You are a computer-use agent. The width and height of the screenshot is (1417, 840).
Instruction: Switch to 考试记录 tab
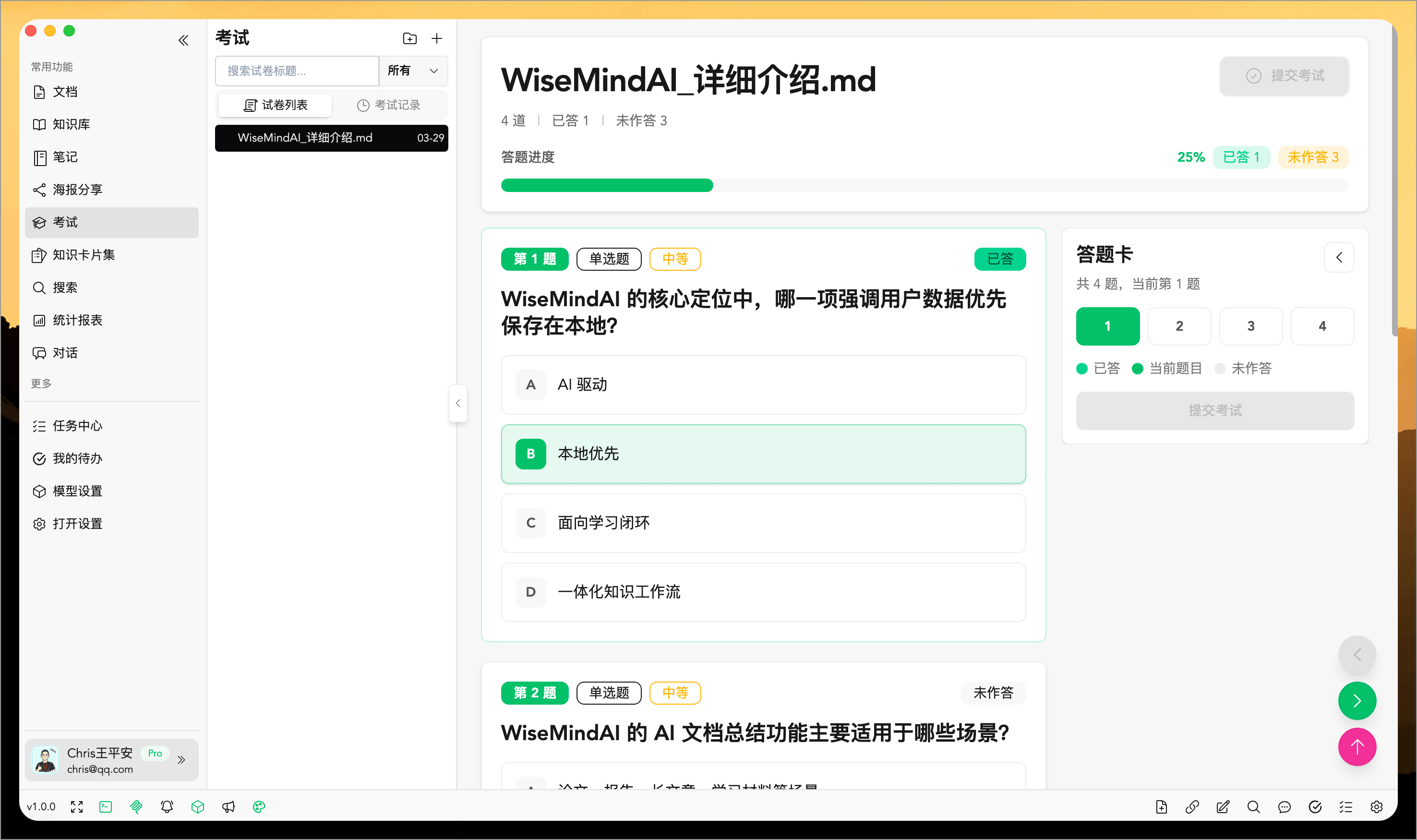tap(389, 105)
